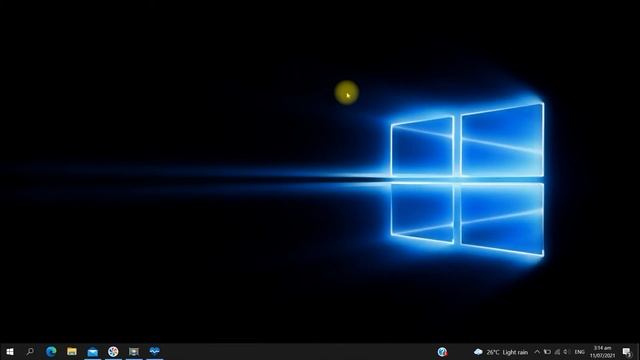Screen dimensions: 640x360
Task: Open the colorful pinwheel app icon
Action: point(113,351)
